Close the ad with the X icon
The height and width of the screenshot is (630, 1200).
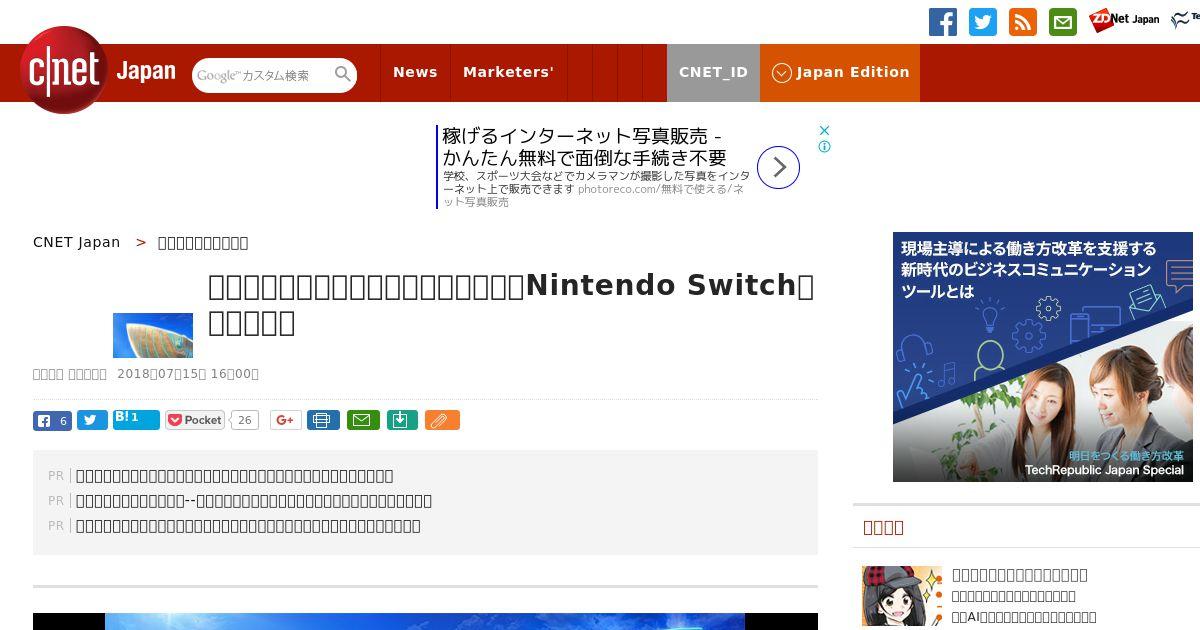pos(824,130)
